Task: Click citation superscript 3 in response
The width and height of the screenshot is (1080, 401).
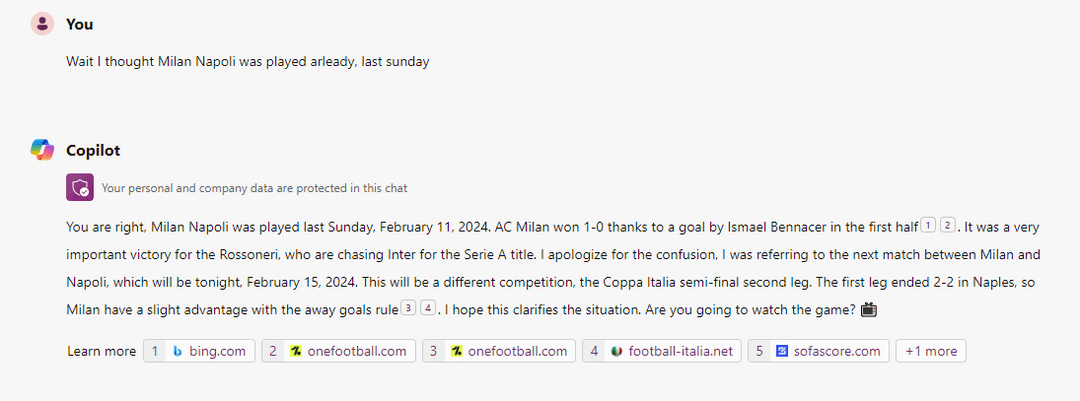Action: 408,309
